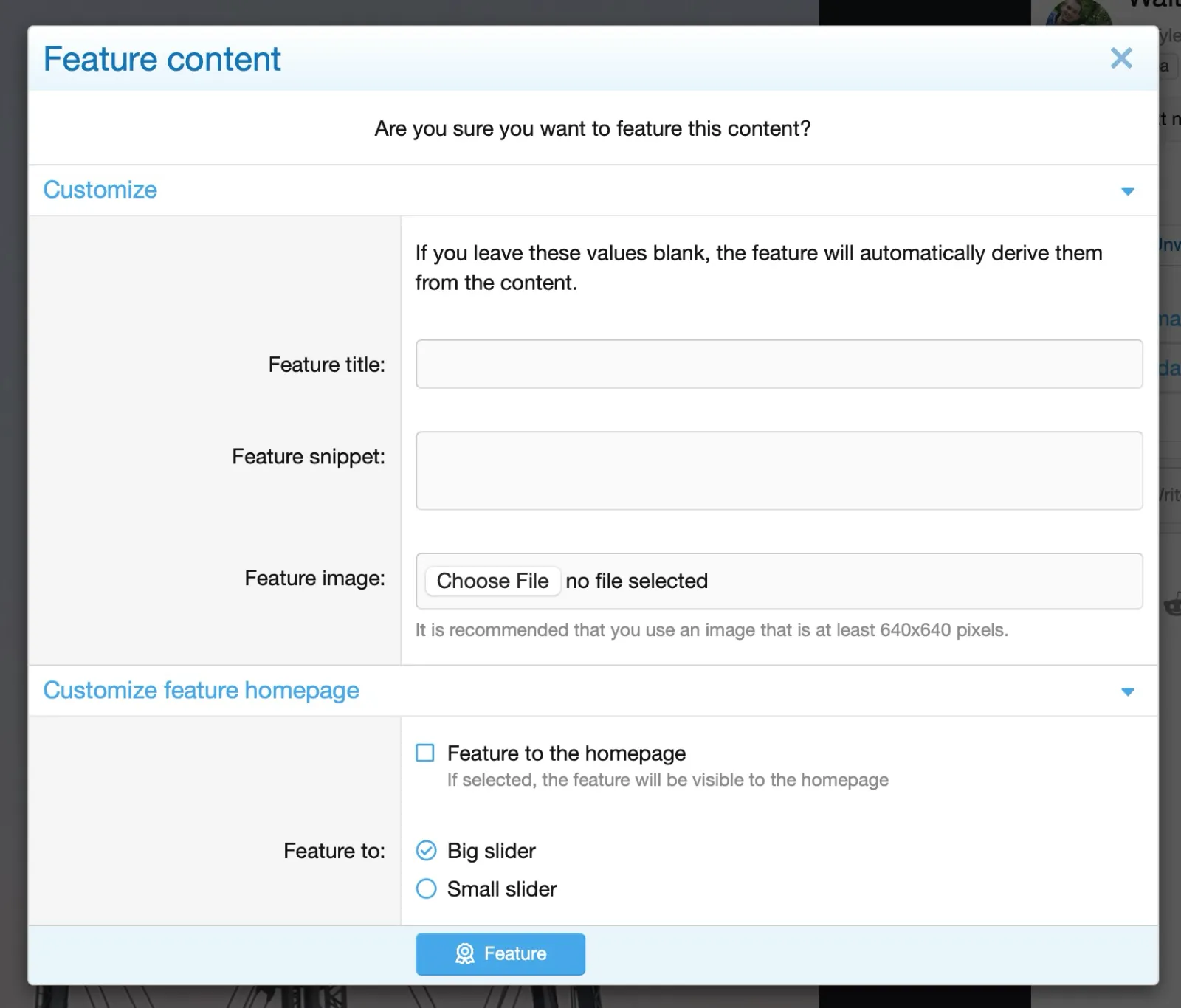Click the 'Feature to the homepage' label text

pyautogui.click(x=566, y=753)
